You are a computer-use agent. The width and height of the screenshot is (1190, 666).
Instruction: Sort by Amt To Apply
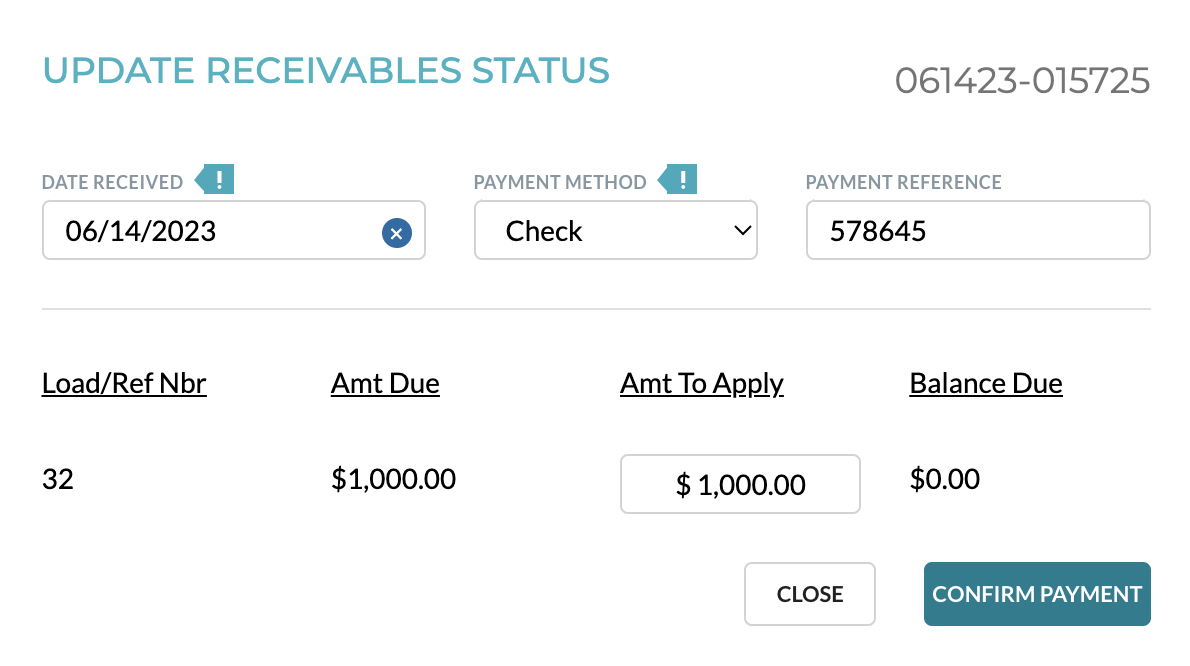(701, 383)
